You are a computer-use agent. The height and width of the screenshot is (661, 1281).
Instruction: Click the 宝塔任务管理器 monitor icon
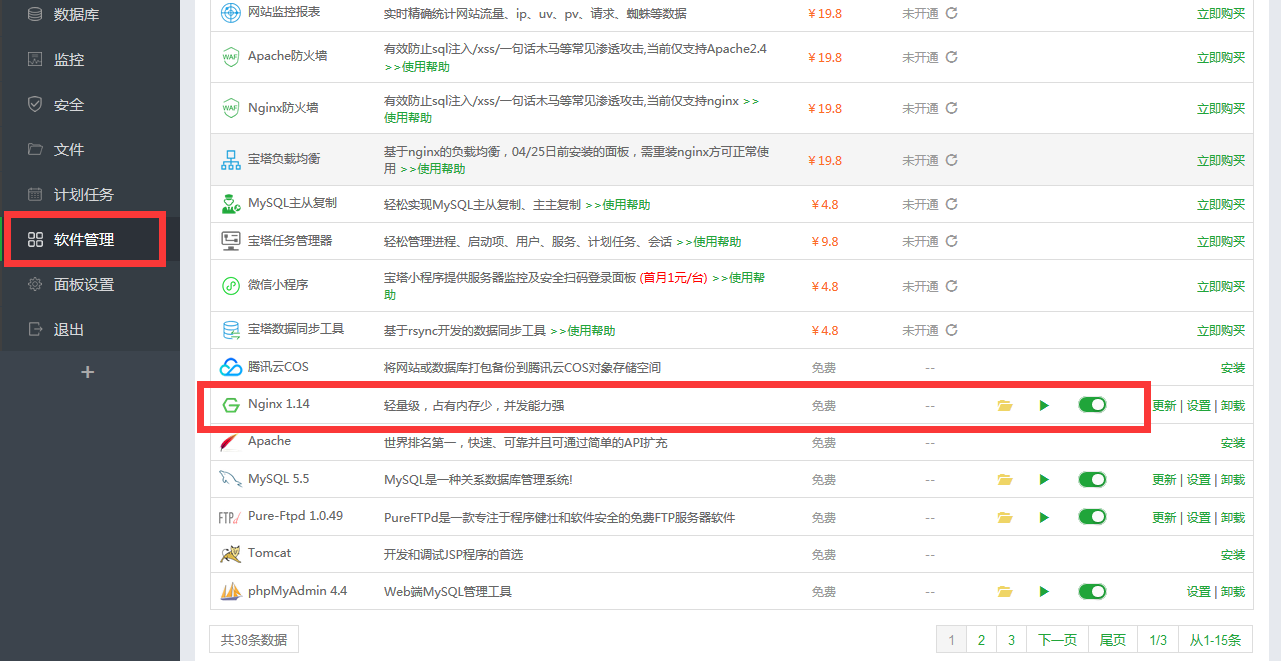(230, 241)
